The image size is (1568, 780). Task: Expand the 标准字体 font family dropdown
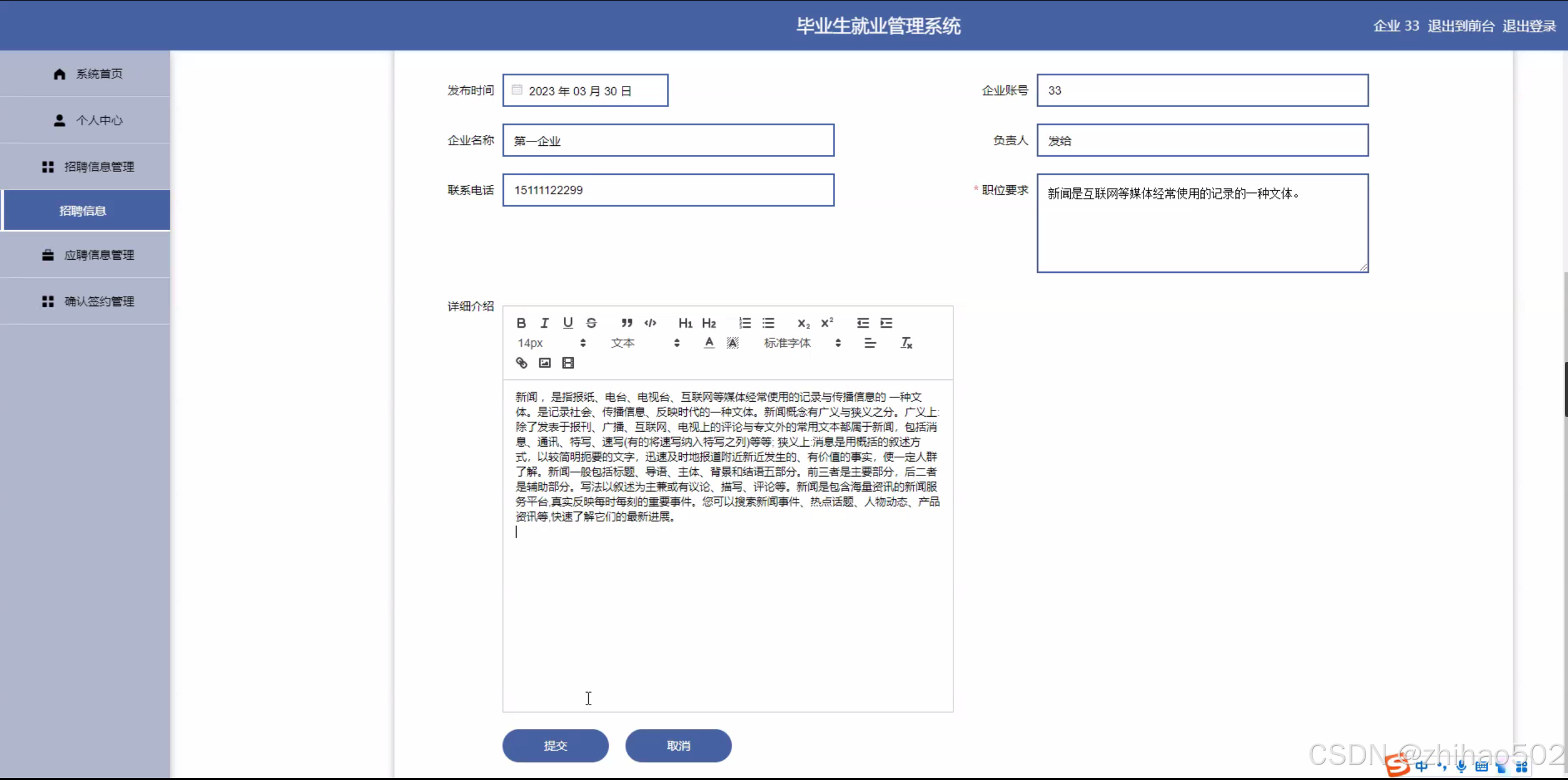pyautogui.click(x=801, y=343)
